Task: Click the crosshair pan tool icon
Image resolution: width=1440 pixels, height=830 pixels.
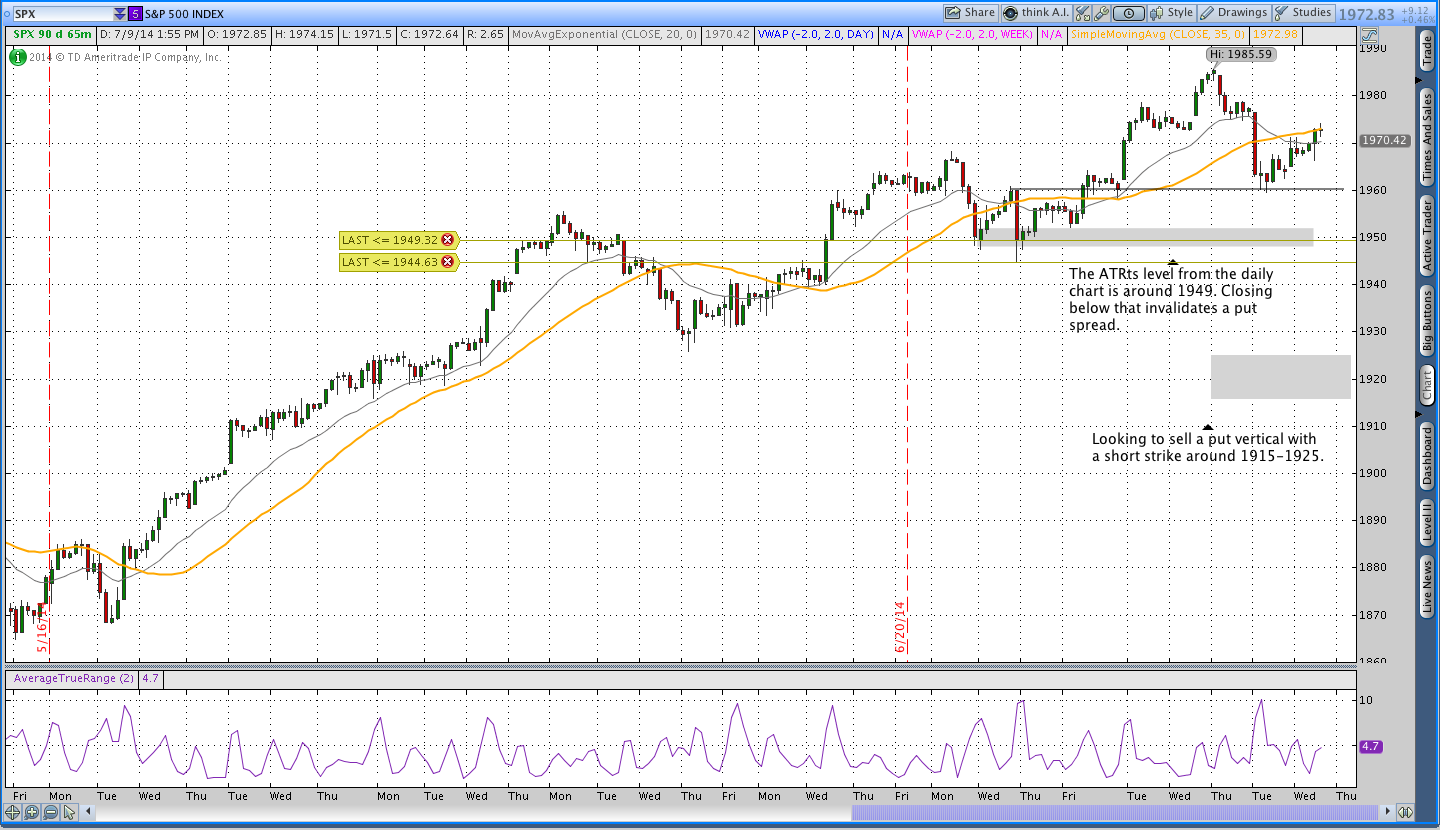Action: pos(12,812)
